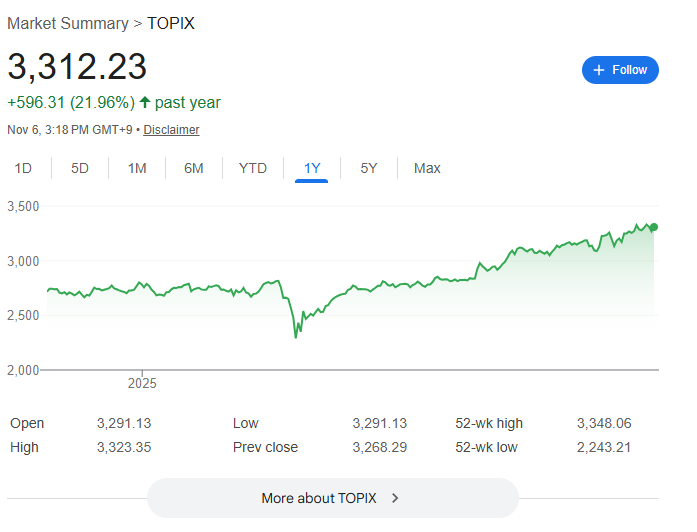
Task: Open the Disclaimer link
Action: click(171, 130)
